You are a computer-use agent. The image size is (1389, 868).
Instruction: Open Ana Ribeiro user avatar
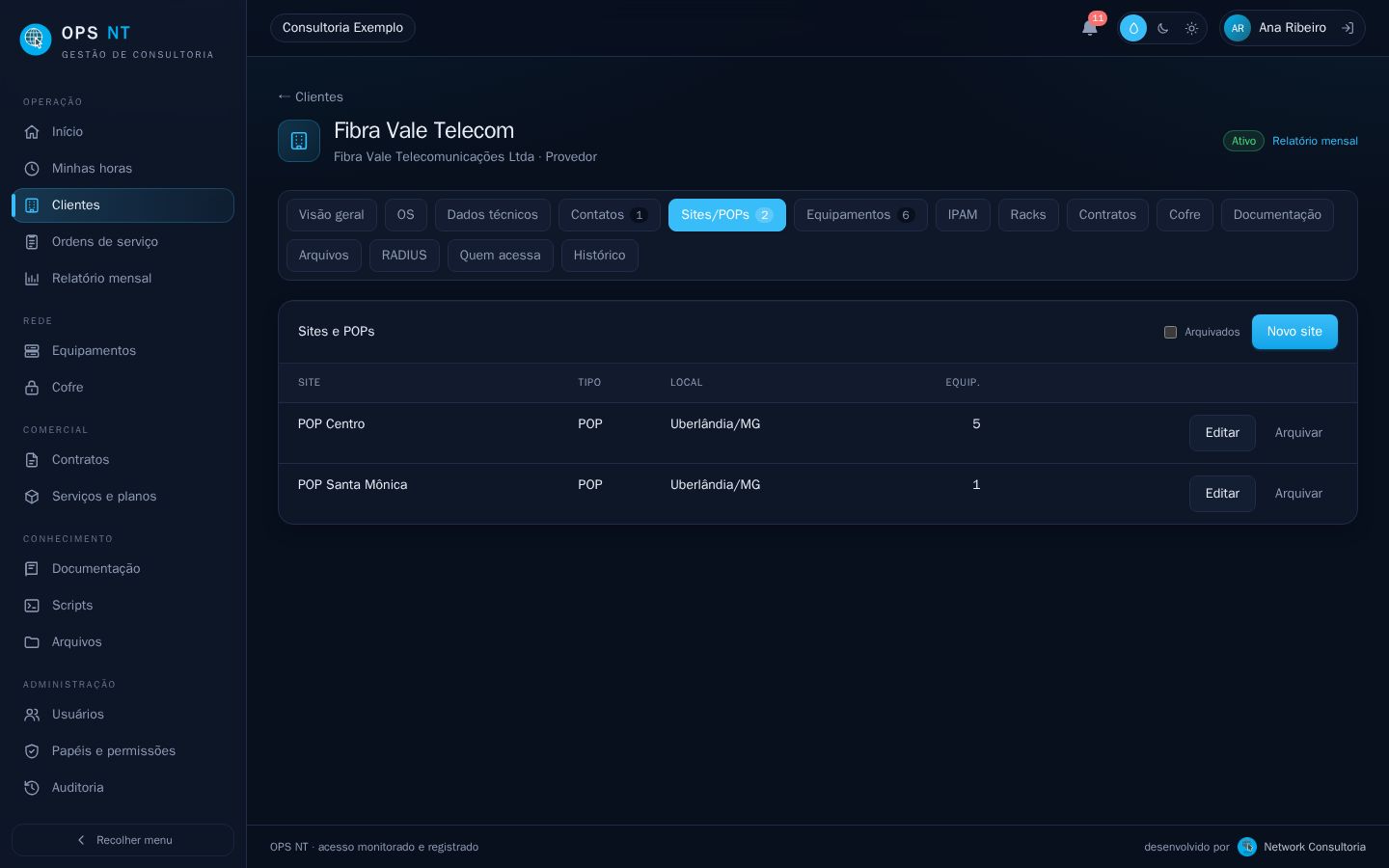click(1238, 28)
